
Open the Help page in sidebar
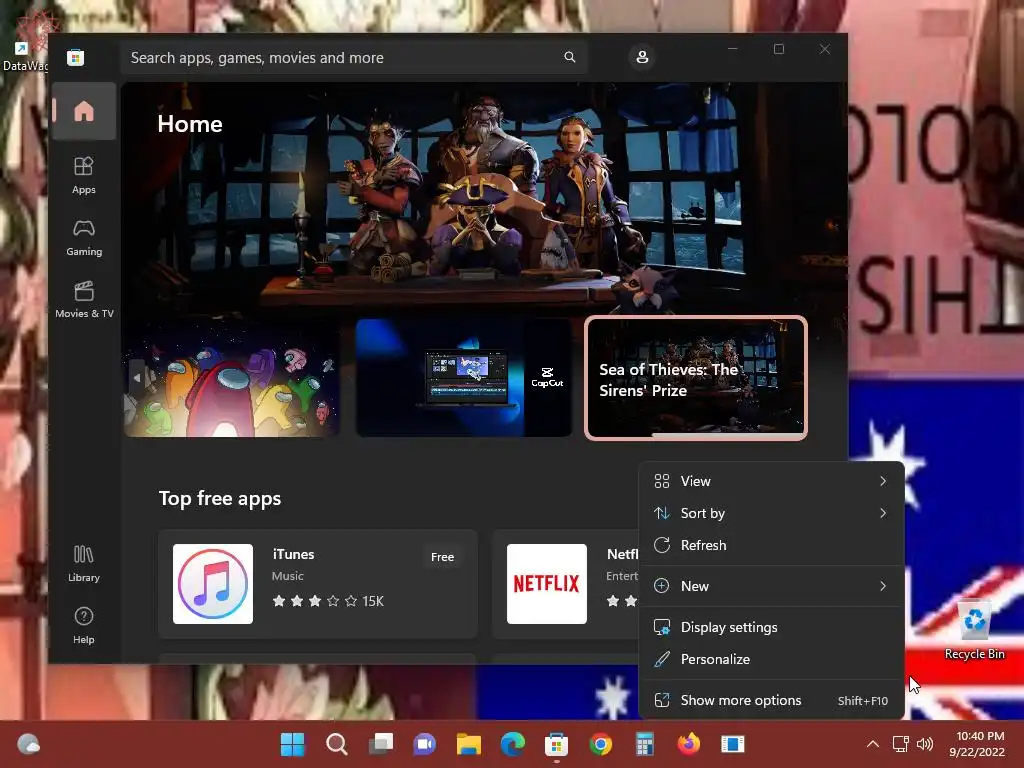click(84, 626)
